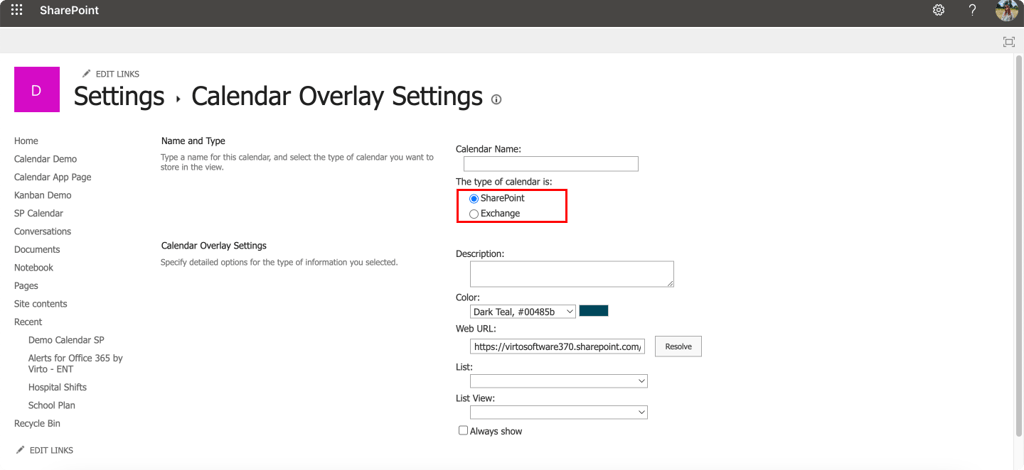This screenshot has width=1024, height=470.
Task: Open Pages in side navigation
Action: (26, 286)
